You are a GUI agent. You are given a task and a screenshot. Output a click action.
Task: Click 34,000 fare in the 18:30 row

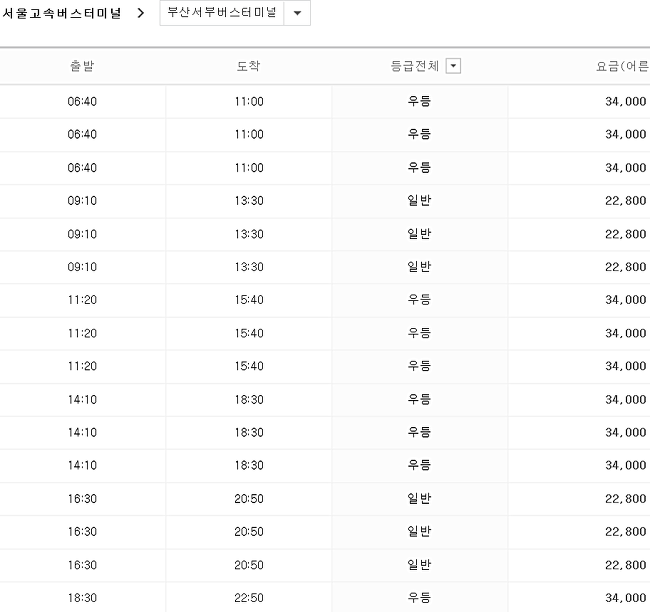pyautogui.click(x=626, y=597)
